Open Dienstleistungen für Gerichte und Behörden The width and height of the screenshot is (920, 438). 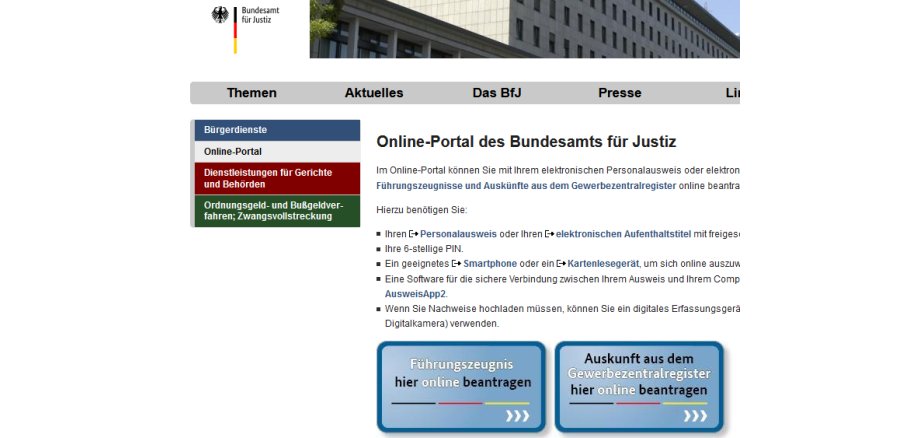pos(277,178)
